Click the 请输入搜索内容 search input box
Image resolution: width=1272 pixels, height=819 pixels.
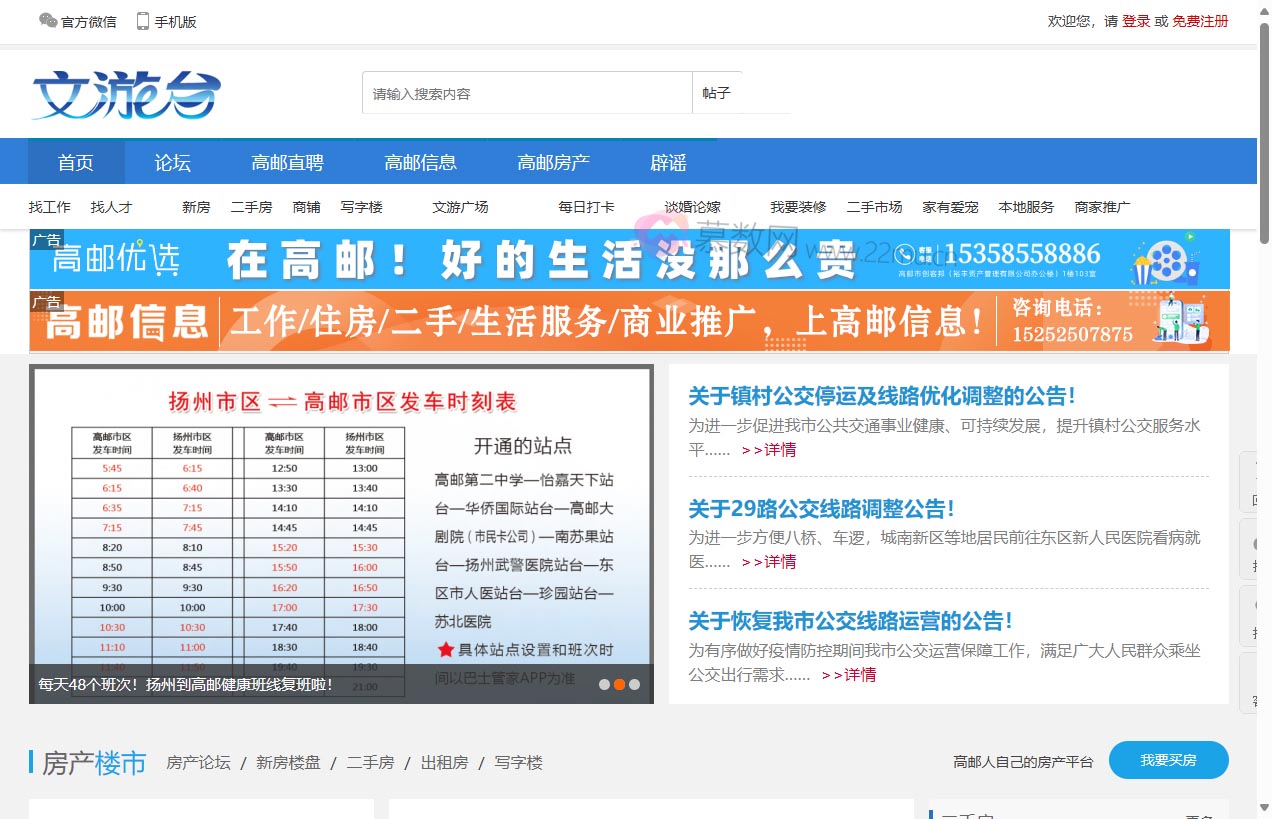[527, 93]
